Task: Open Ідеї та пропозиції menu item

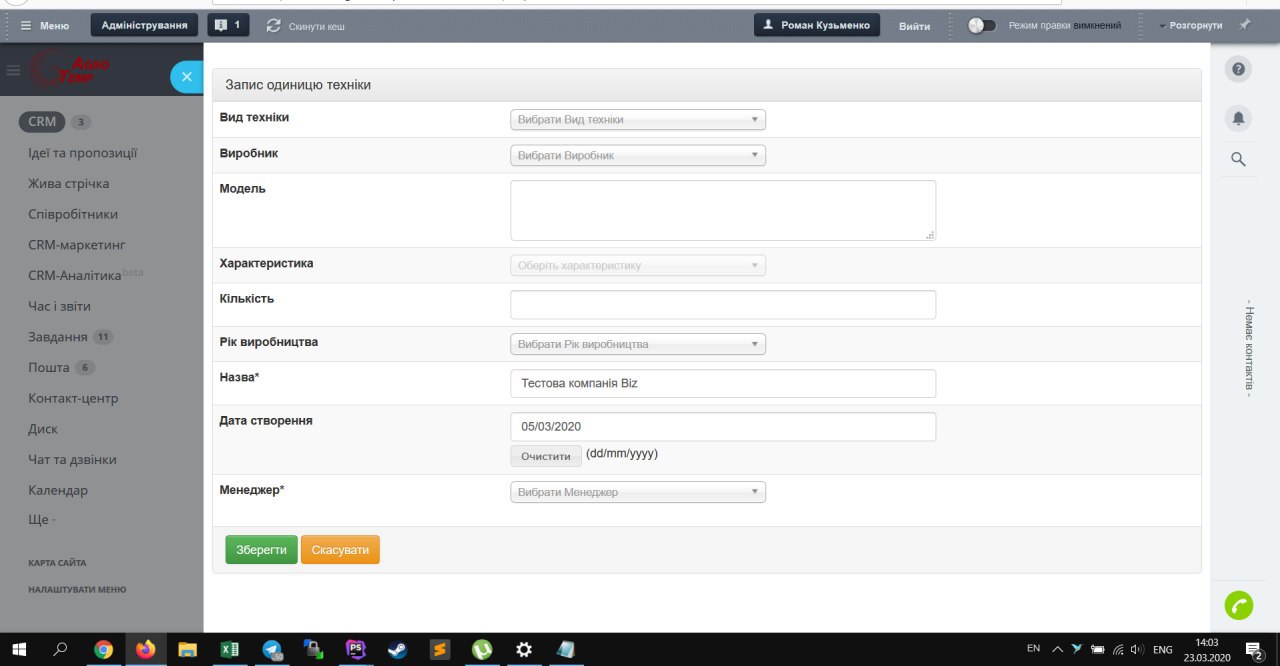Action: (x=83, y=153)
